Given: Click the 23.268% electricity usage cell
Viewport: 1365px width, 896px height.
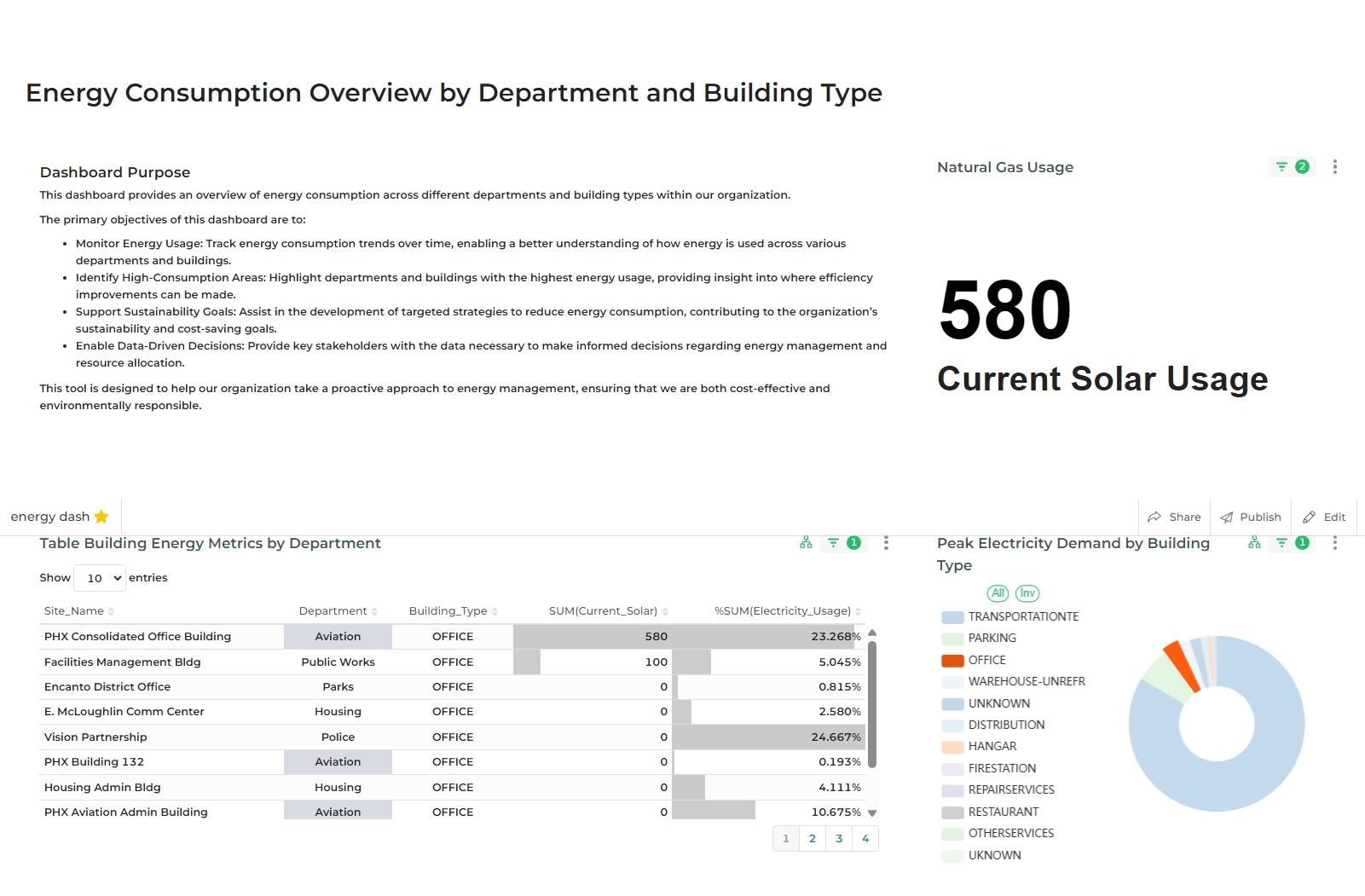Looking at the screenshot, I should click(x=769, y=637).
